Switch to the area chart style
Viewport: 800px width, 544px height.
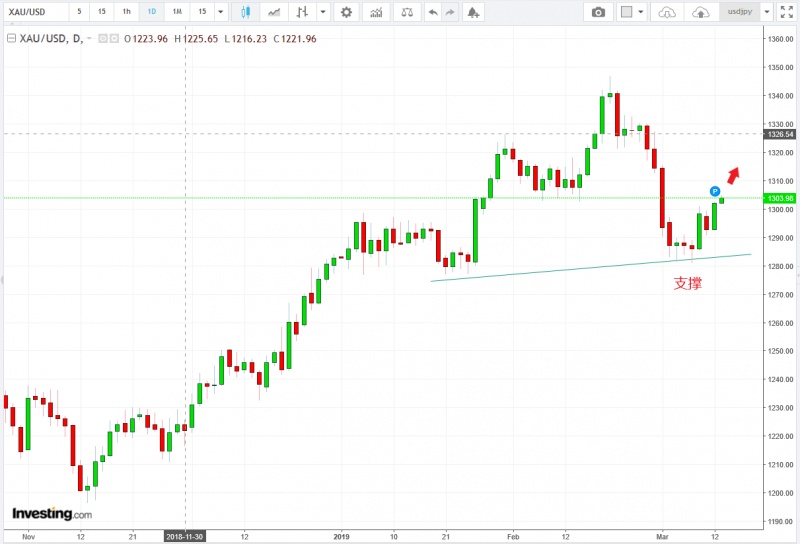click(272, 12)
